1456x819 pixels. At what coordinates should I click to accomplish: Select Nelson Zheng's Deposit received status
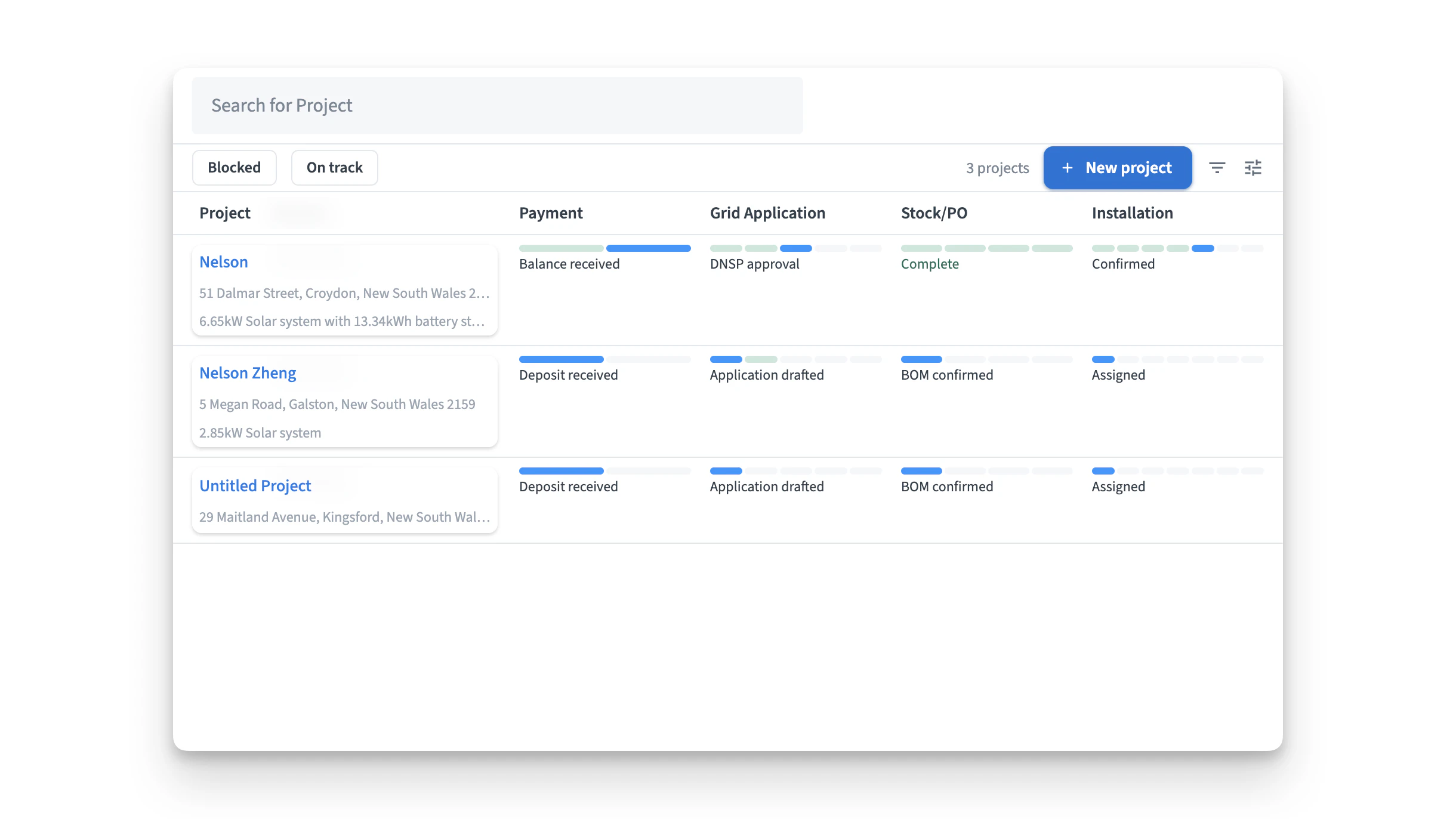(569, 375)
